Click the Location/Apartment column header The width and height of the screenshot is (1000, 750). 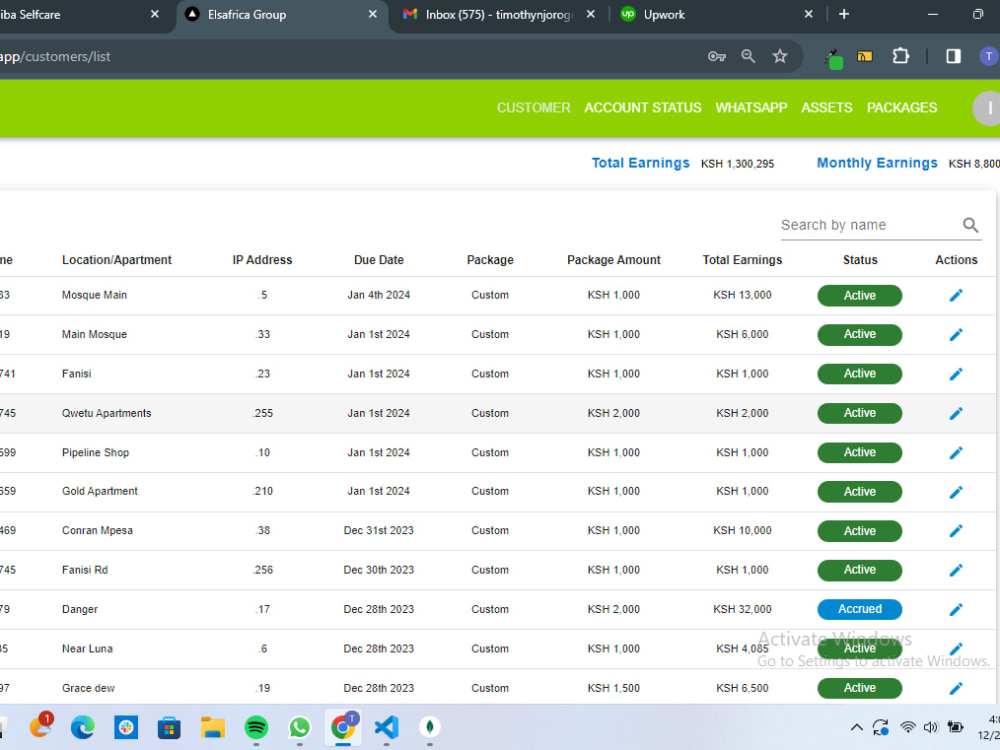coord(117,260)
